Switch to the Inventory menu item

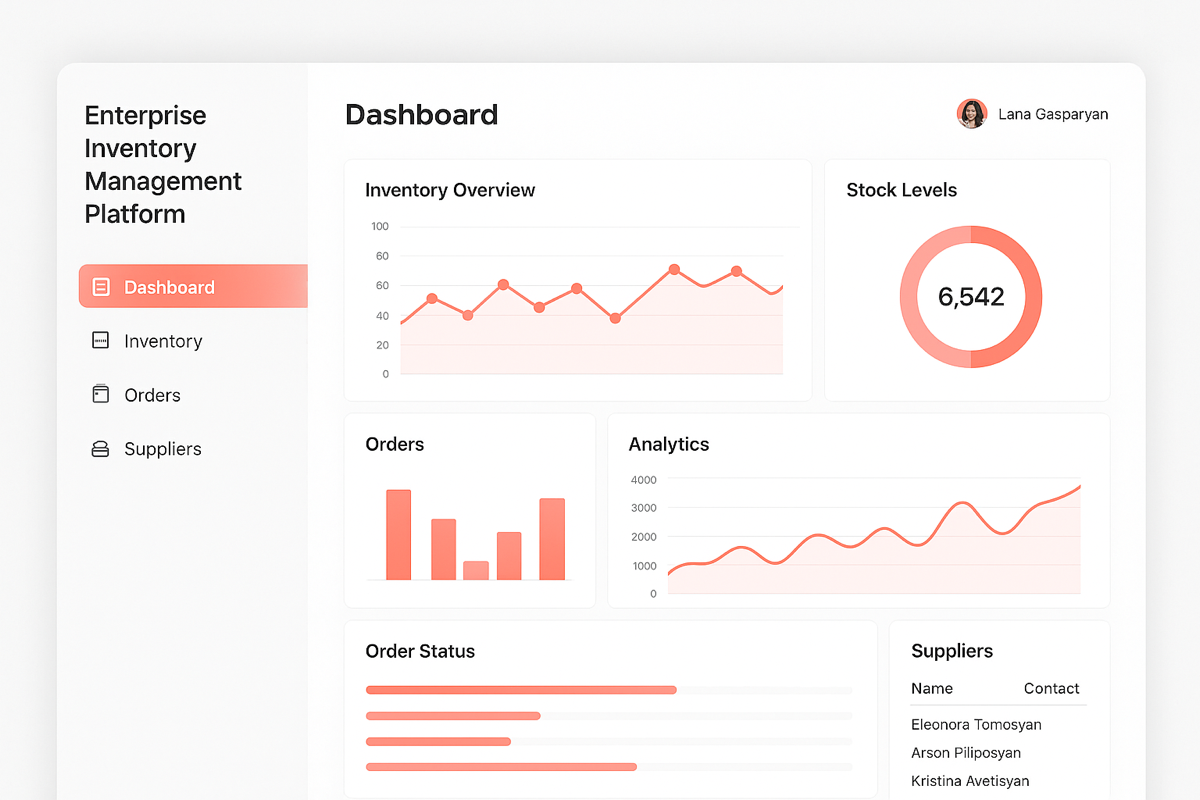163,341
